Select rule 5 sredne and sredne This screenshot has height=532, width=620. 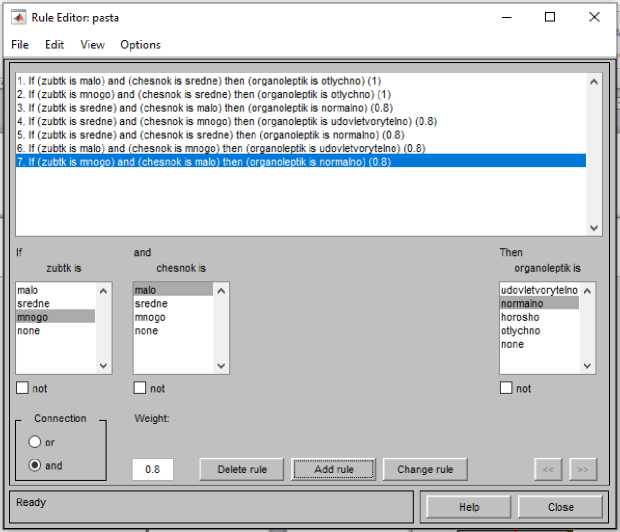(210, 135)
